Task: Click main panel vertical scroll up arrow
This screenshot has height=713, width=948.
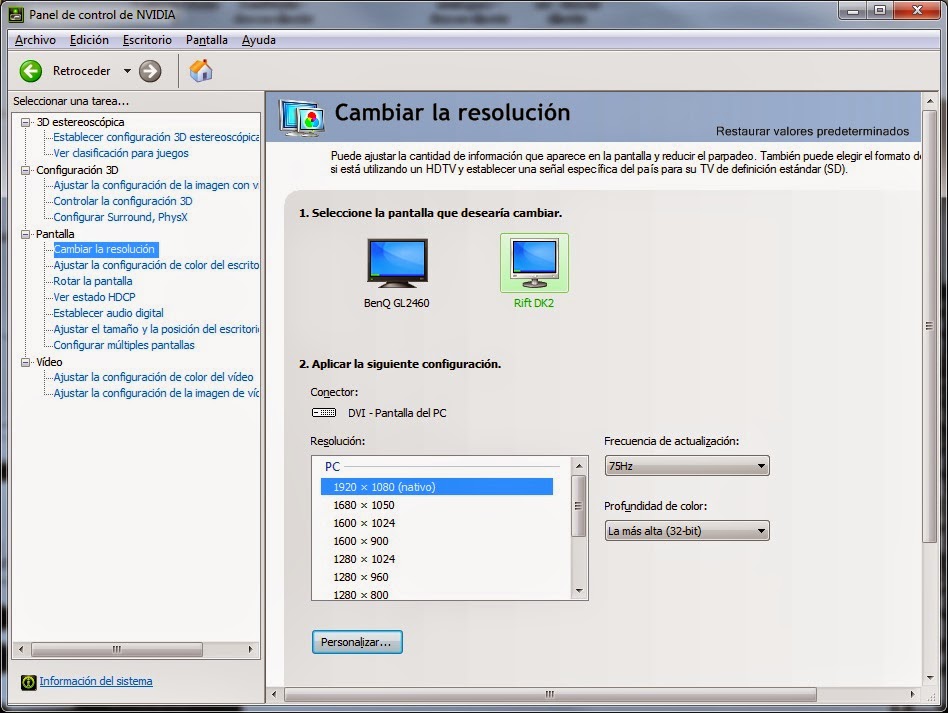Action: point(930,101)
